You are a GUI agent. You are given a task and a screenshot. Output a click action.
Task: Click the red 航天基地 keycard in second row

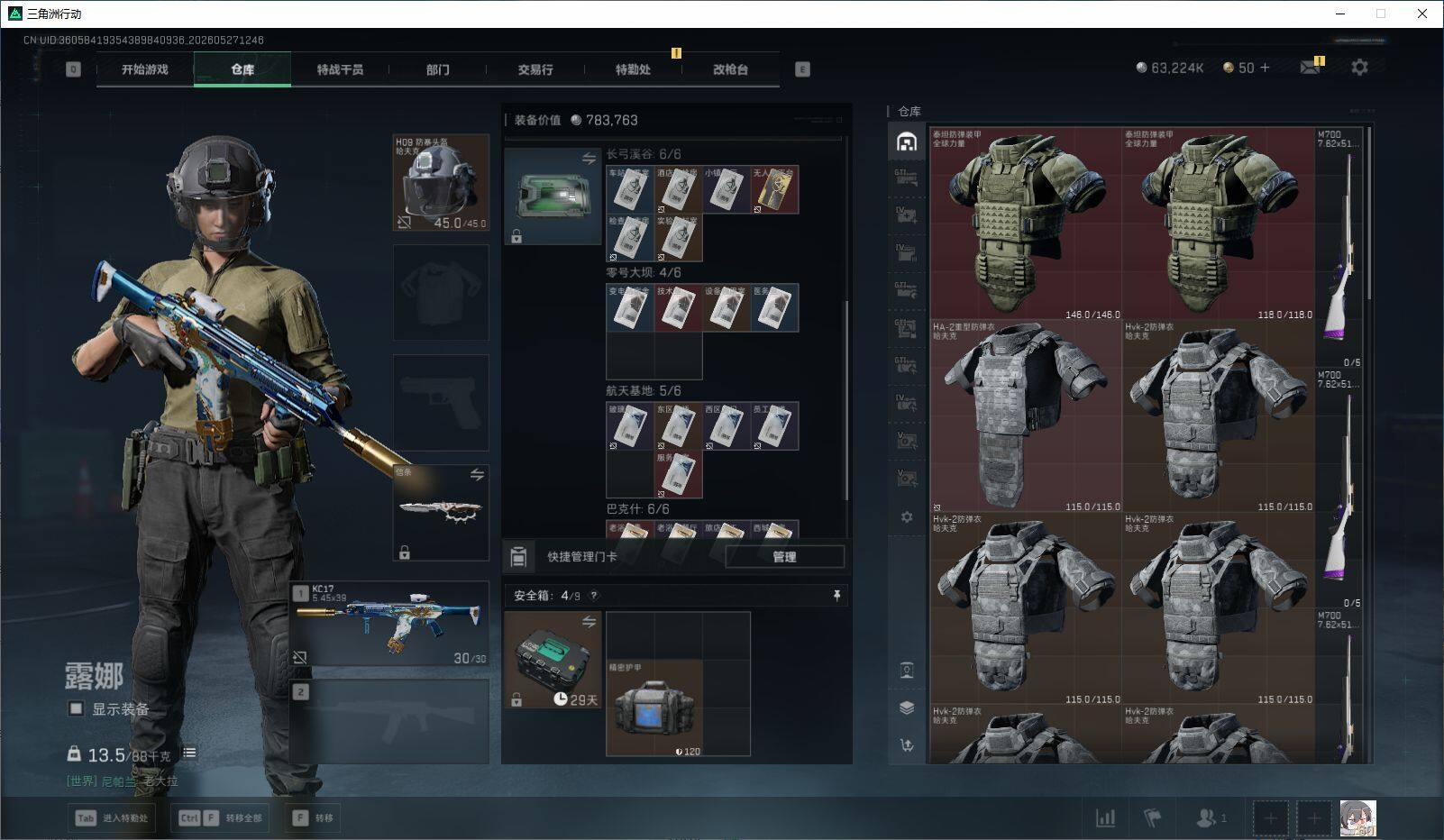pos(678,474)
